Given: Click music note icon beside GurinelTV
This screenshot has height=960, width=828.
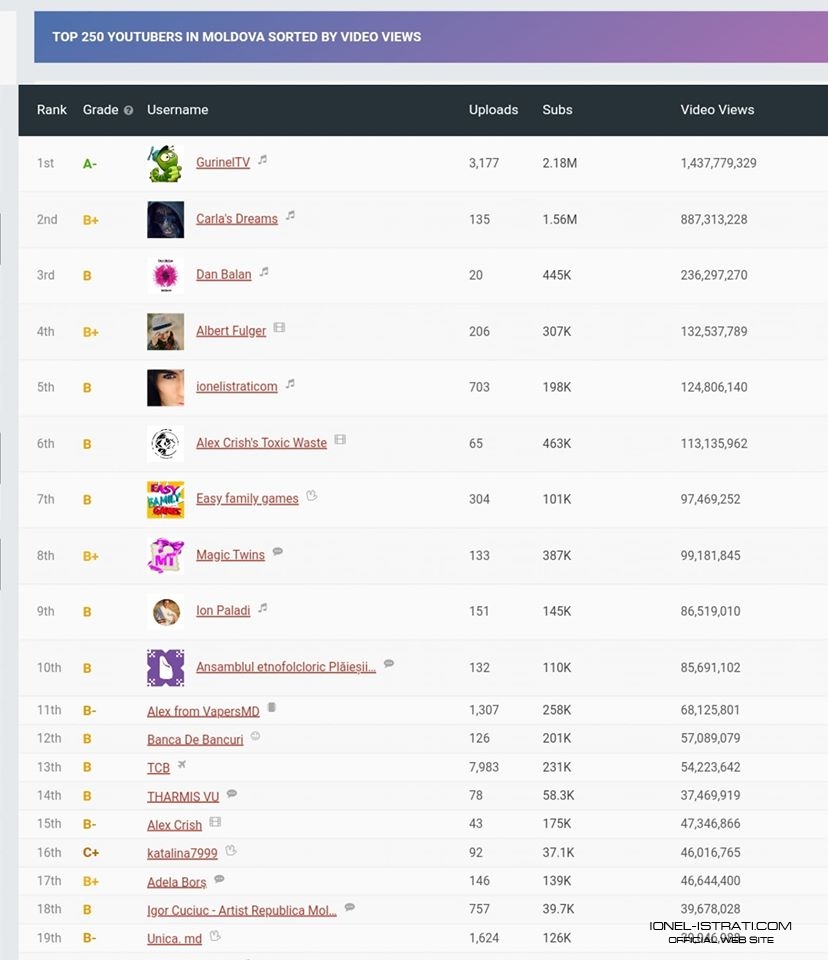Looking at the screenshot, I should 262,159.
